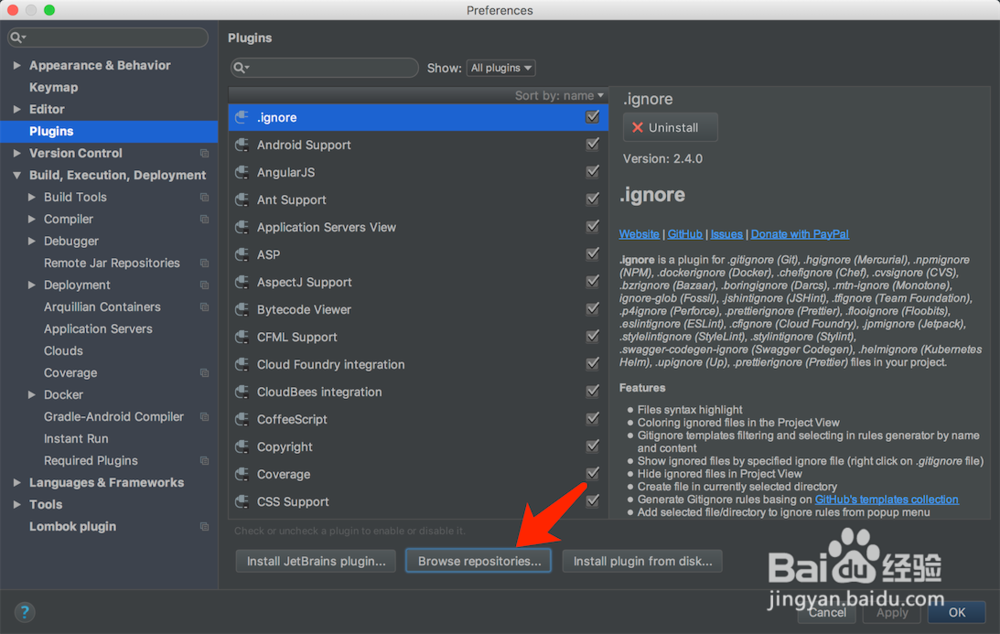Uncheck Application Servers View plugin
This screenshot has width=1000, height=634.
tap(592, 226)
